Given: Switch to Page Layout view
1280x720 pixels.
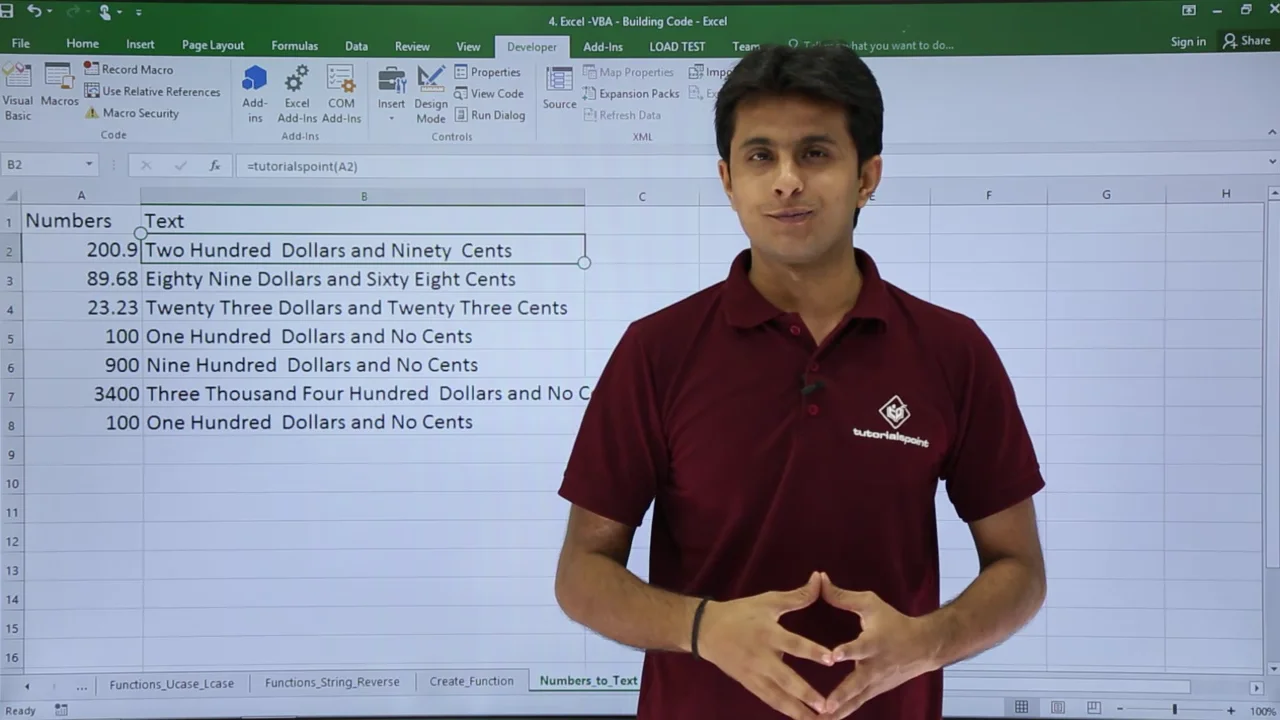Looking at the screenshot, I should (1058, 708).
